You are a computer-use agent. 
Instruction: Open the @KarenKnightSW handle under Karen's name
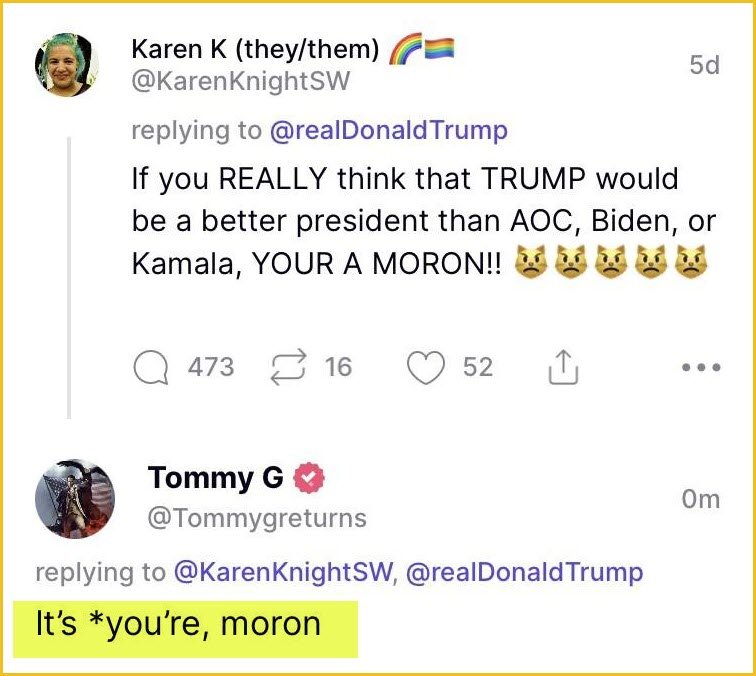pos(241,82)
